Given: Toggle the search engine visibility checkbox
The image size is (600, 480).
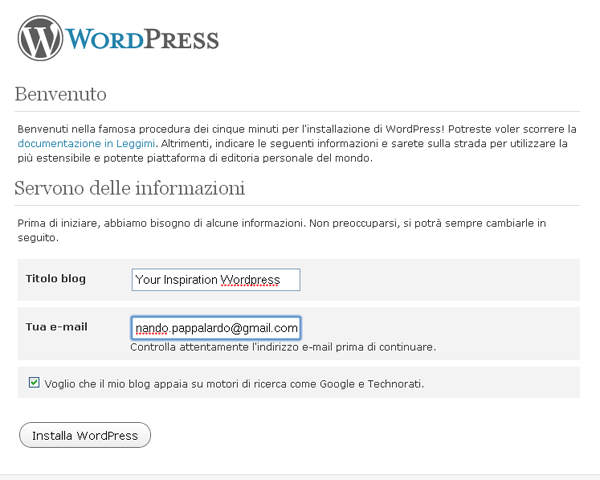Looking at the screenshot, I should [x=34, y=382].
